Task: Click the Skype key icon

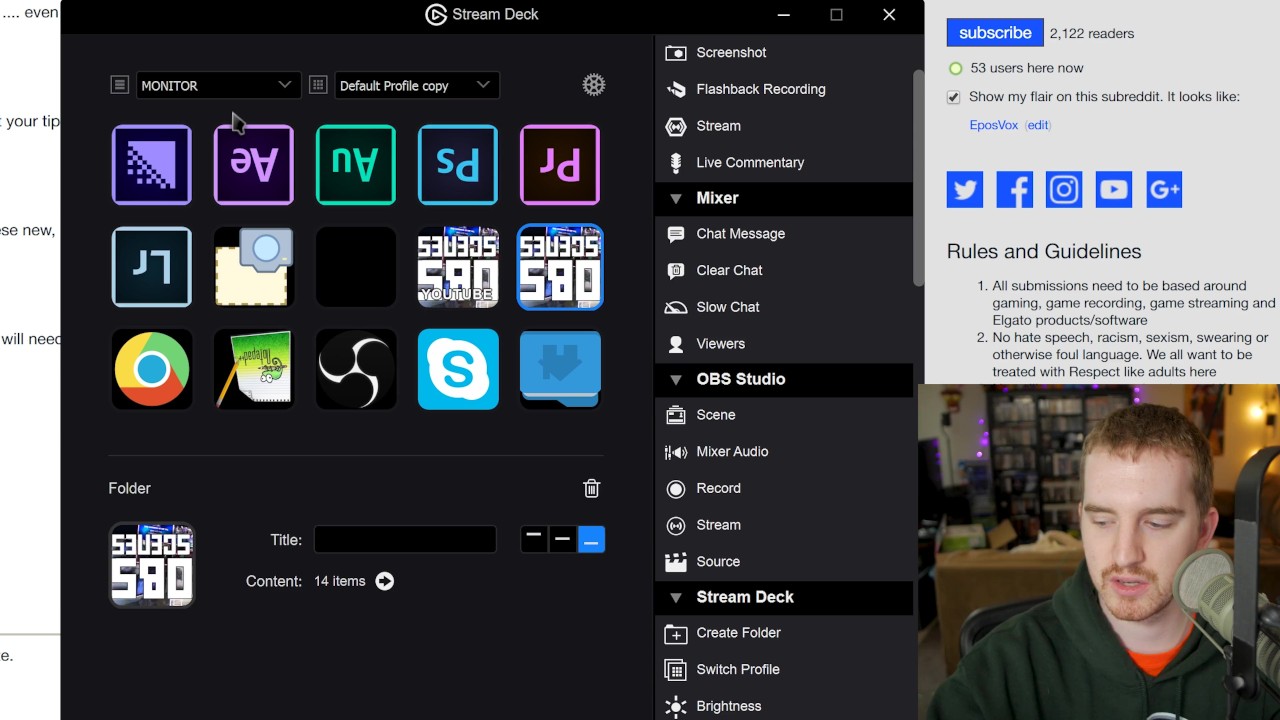Action: (x=457, y=369)
